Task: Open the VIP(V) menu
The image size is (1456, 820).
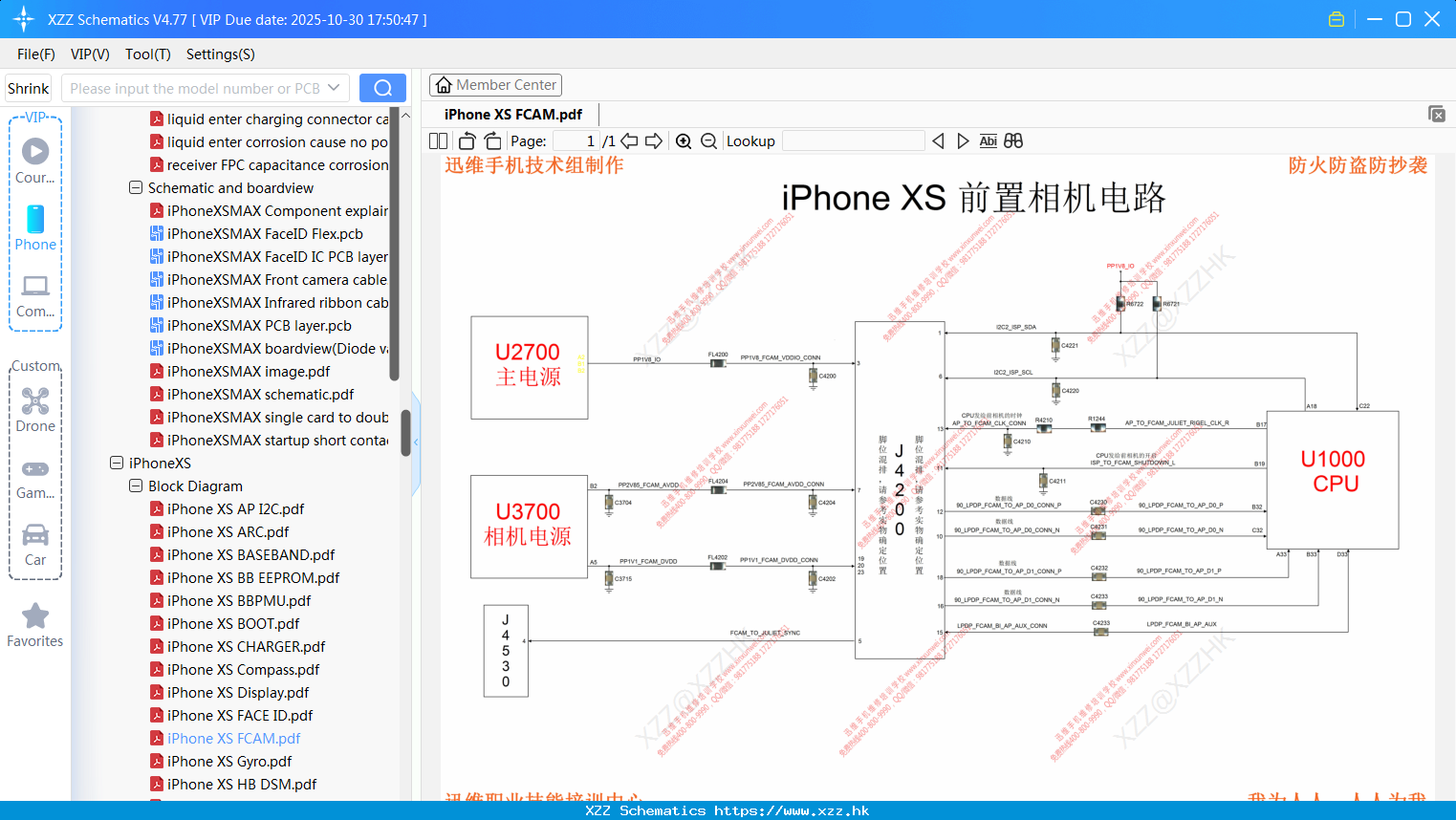Action: [x=90, y=54]
